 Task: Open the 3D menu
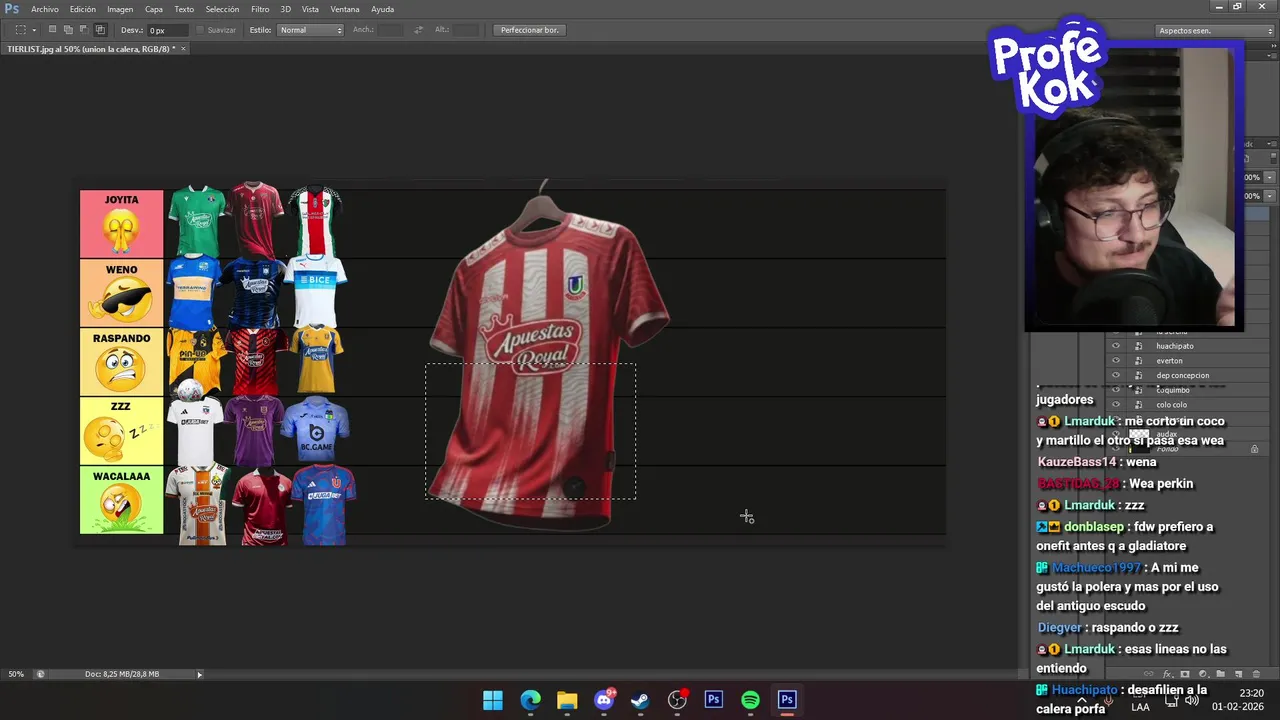[x=285, y=9]
